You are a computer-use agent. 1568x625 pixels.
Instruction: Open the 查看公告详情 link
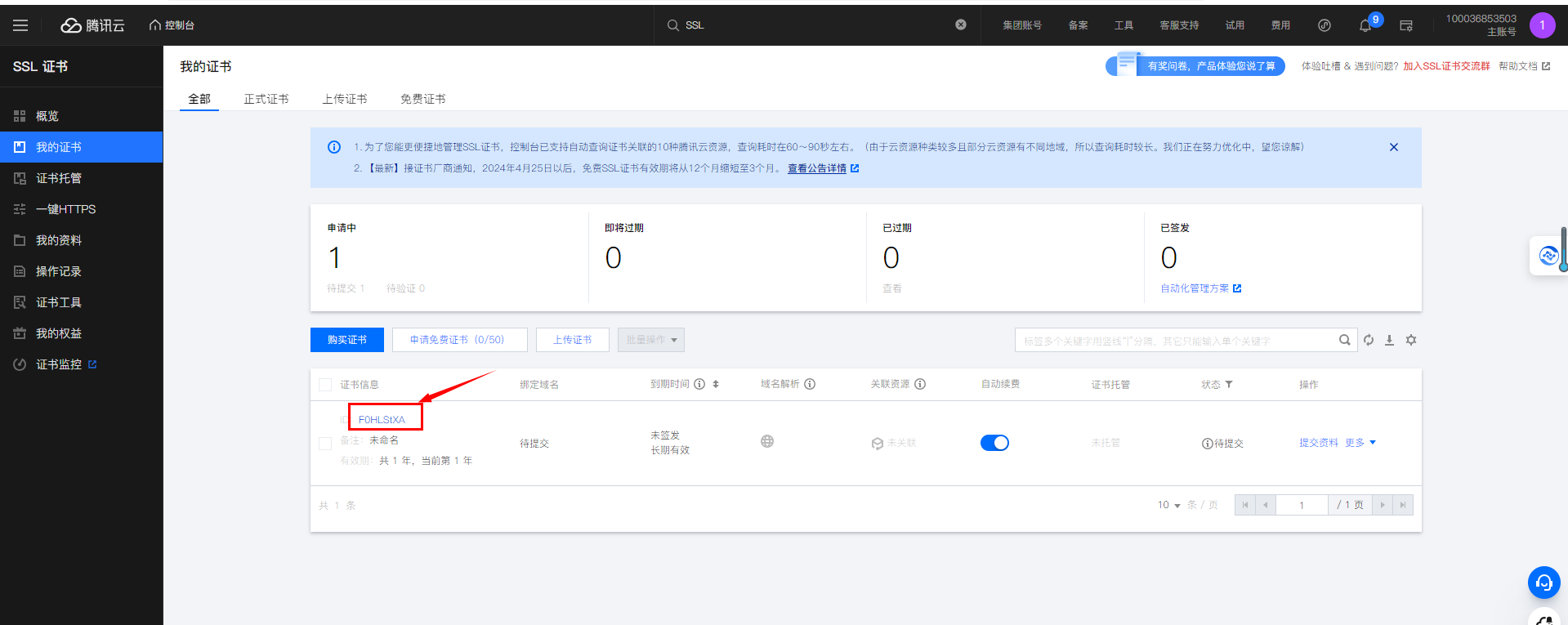(817, 168)
